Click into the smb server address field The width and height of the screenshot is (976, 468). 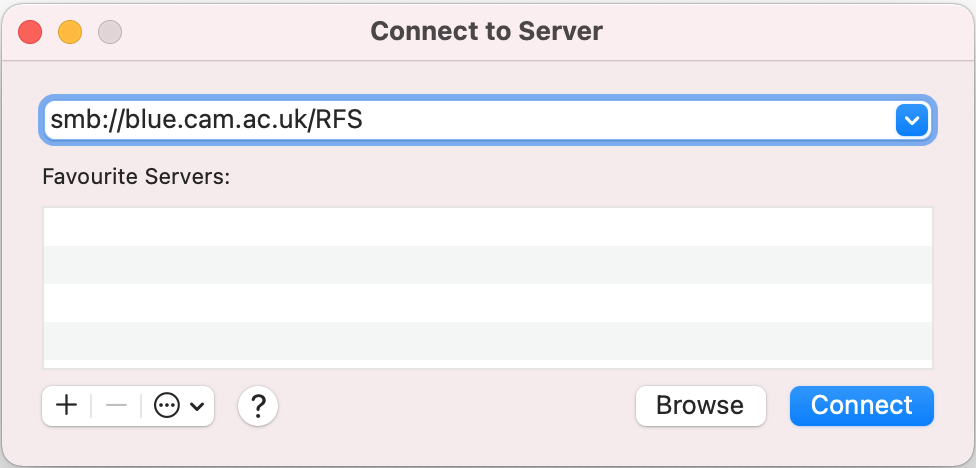[x=600, y=121]
